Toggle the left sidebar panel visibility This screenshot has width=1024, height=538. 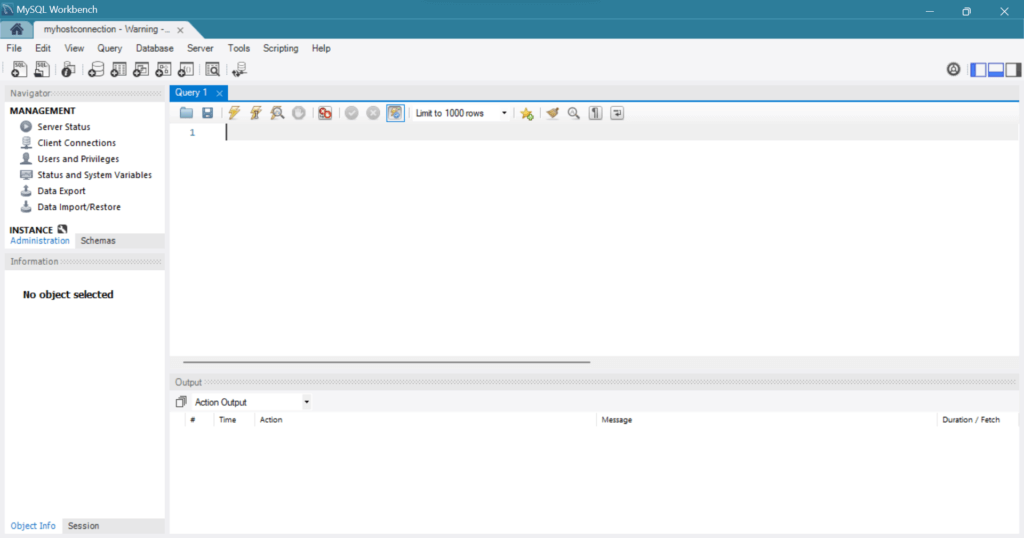(978, 69)
